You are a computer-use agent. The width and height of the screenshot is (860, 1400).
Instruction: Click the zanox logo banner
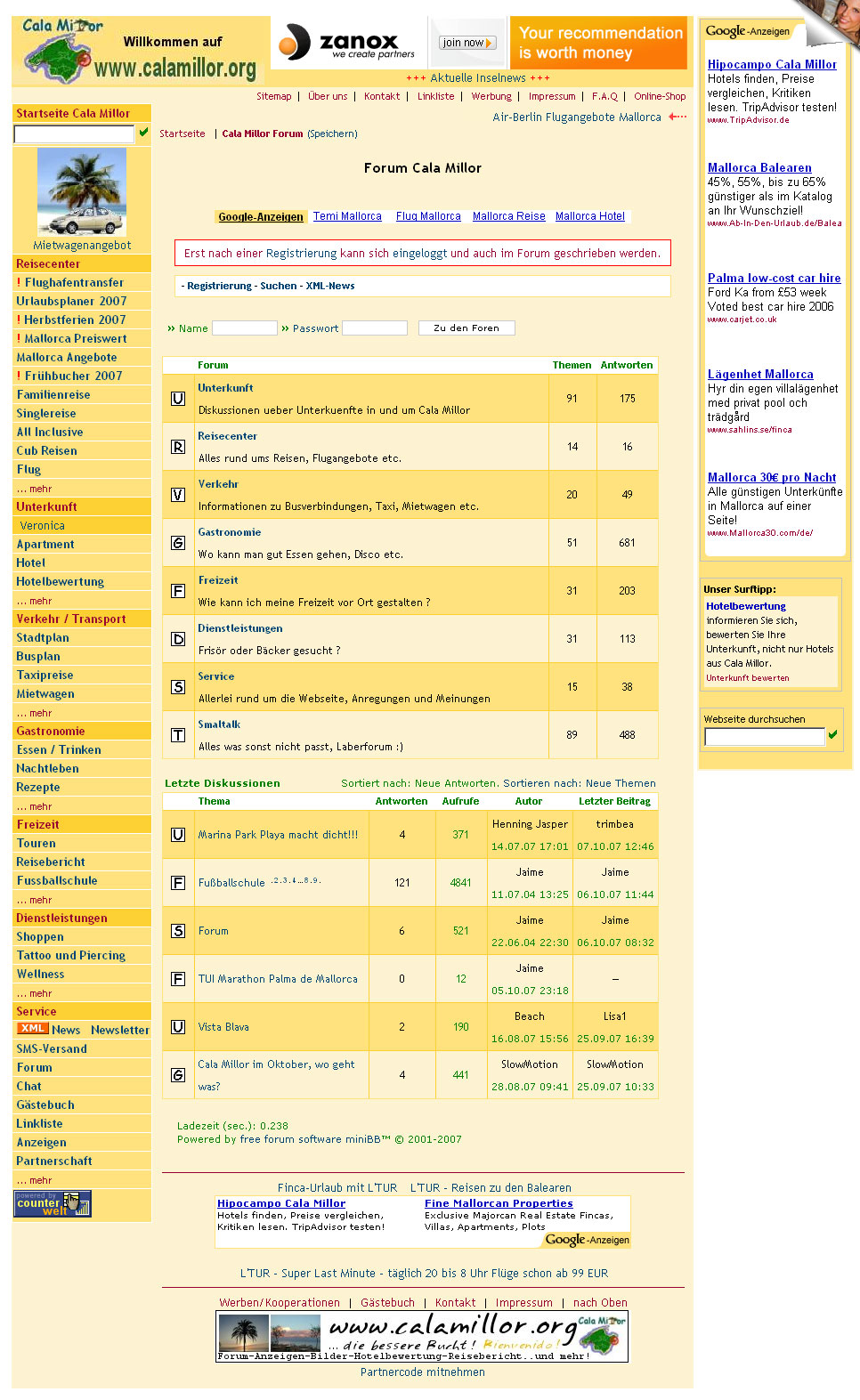pos(347,42)
